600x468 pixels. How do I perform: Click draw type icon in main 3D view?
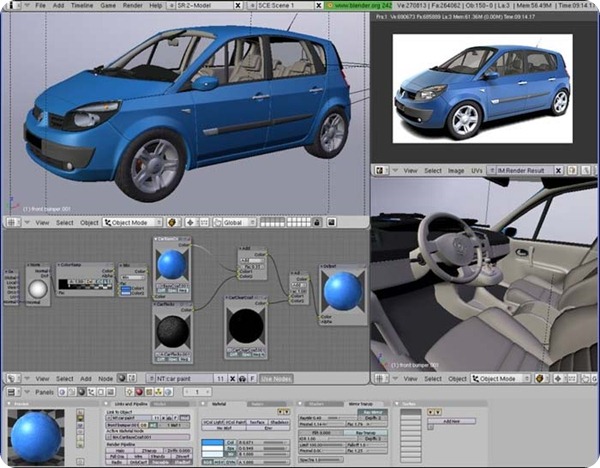(173, 222)
